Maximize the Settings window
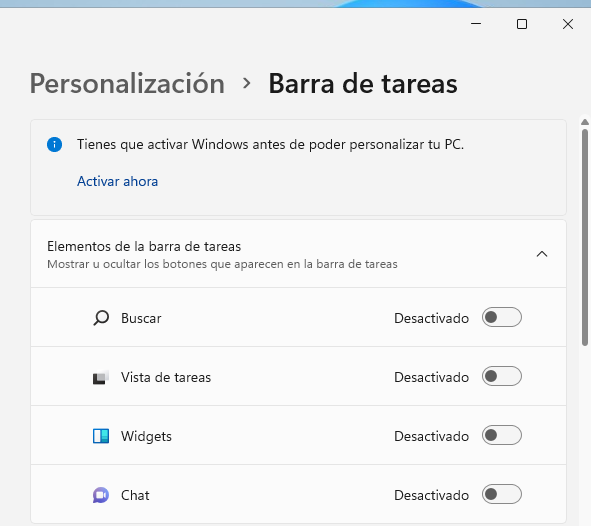Image resolution: width=591 pixels, height=526 pixels. [522, 24]
